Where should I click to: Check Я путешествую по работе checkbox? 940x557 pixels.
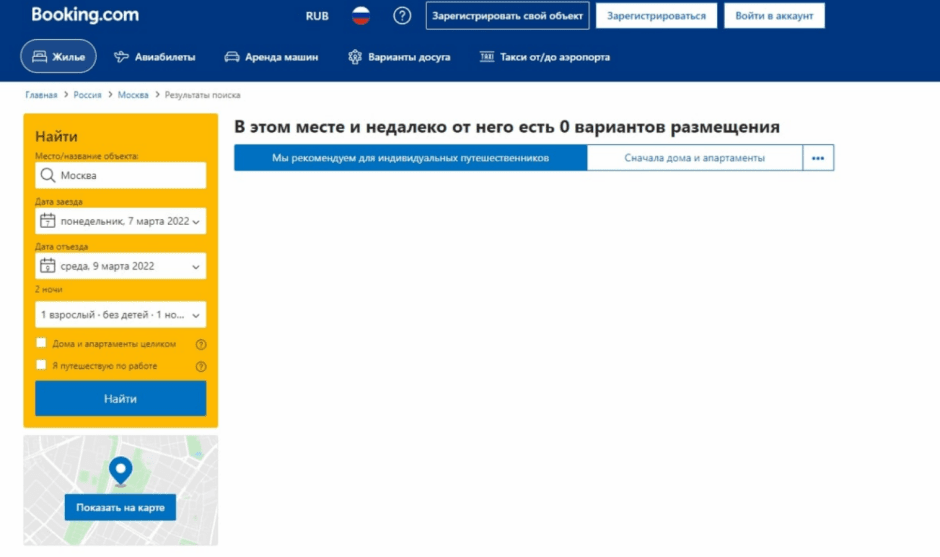pos(41,365)
